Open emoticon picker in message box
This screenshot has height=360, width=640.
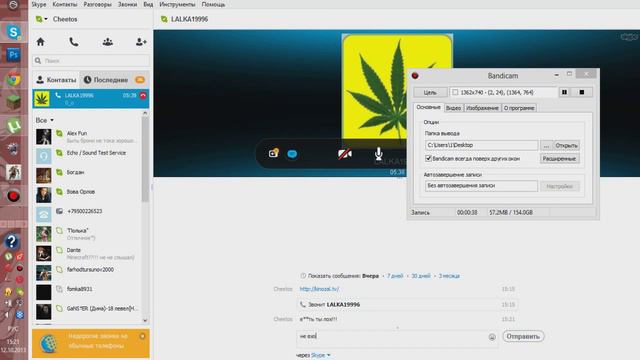(x=492, y=337)
